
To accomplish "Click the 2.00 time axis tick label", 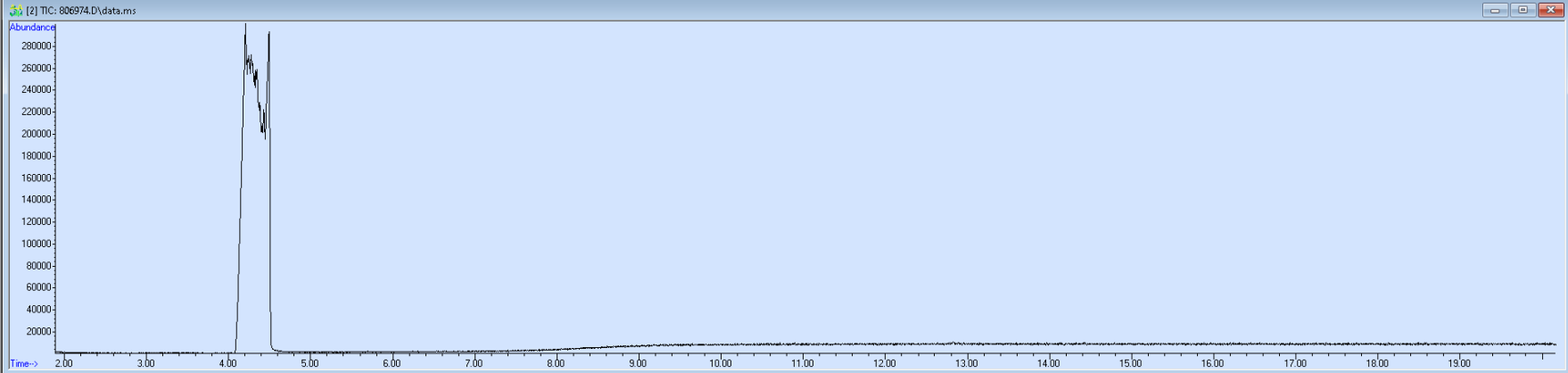I will point(64,364).
